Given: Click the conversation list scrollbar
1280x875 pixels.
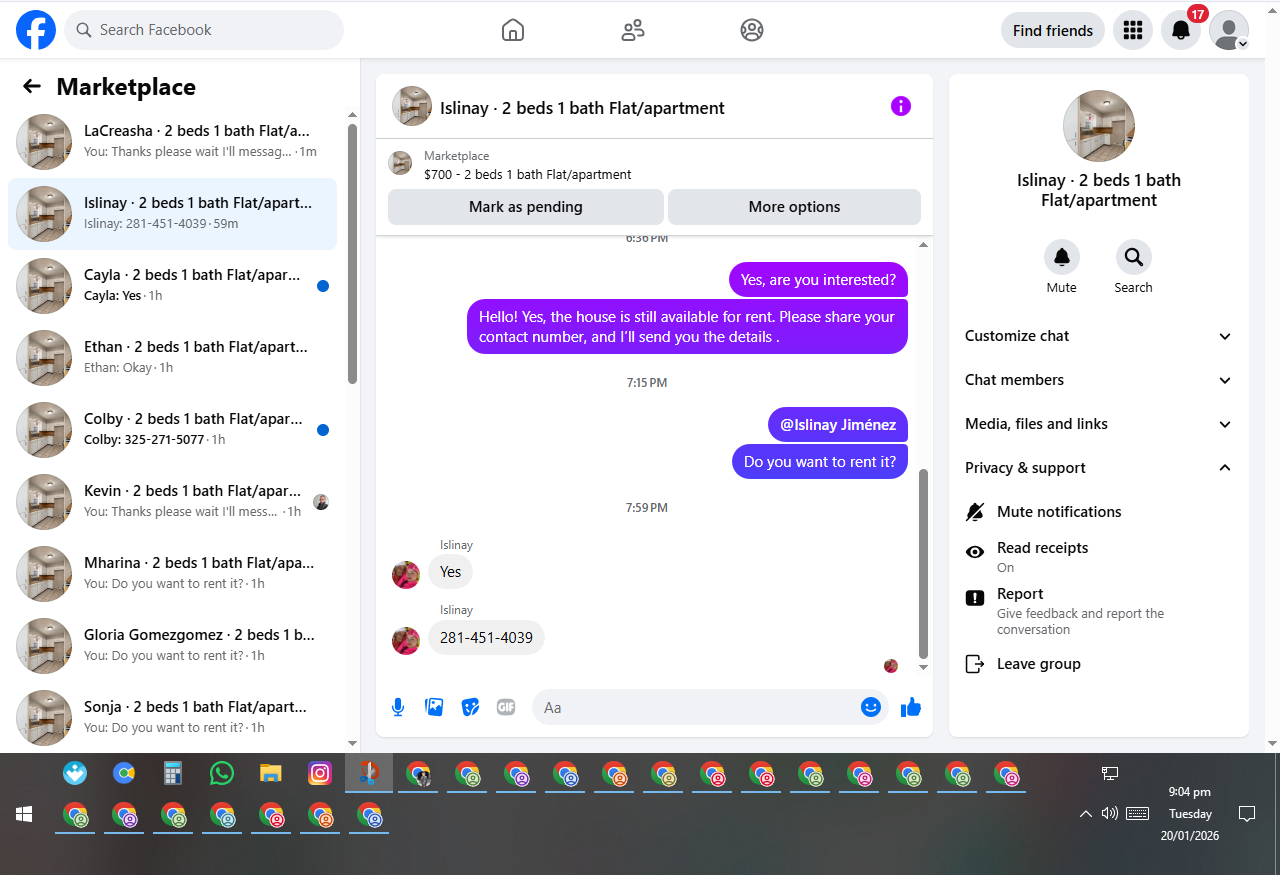Looking at the screenshot, I should click(x=352, y=253).
